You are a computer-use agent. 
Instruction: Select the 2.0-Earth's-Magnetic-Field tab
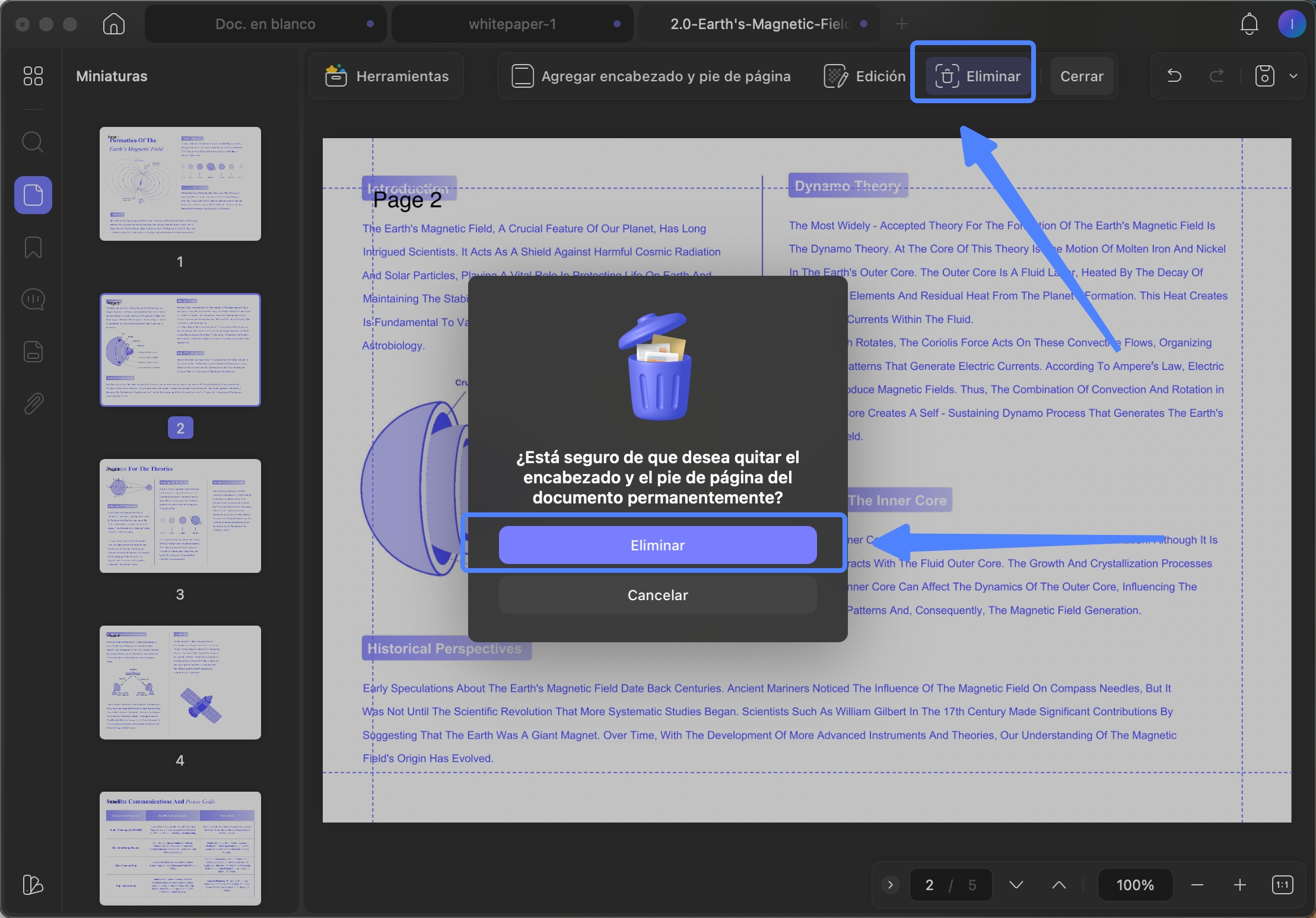tap(759, 24)
